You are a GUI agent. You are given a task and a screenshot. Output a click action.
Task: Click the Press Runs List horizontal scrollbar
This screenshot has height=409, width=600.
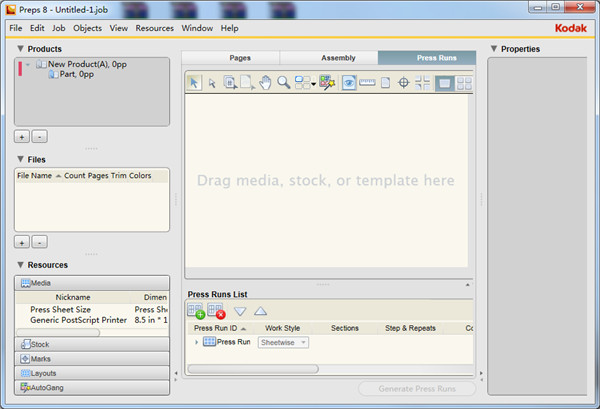pyautogui.click(x=253, y=369)
